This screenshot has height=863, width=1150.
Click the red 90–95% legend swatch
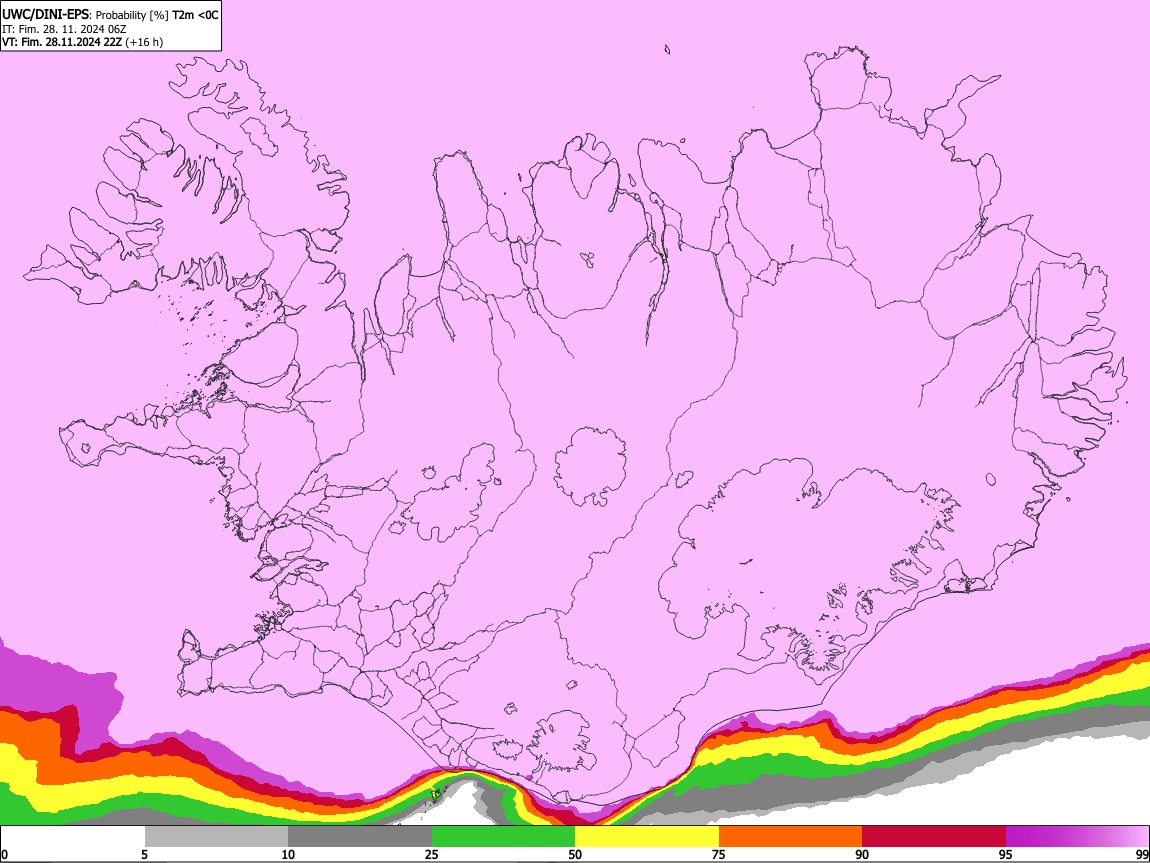(x=934, y=836)
